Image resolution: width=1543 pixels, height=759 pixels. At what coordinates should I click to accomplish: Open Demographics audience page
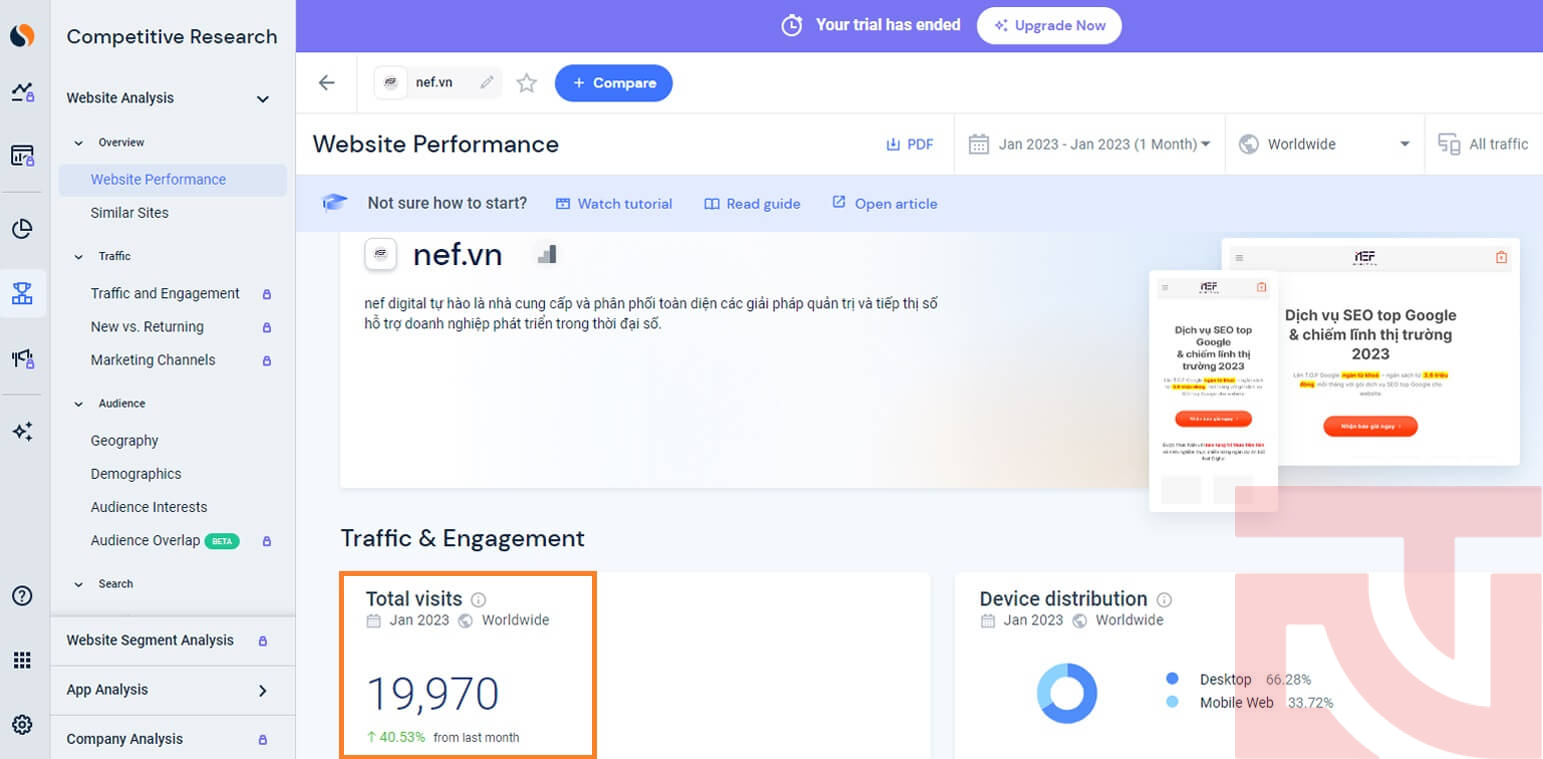136,474
